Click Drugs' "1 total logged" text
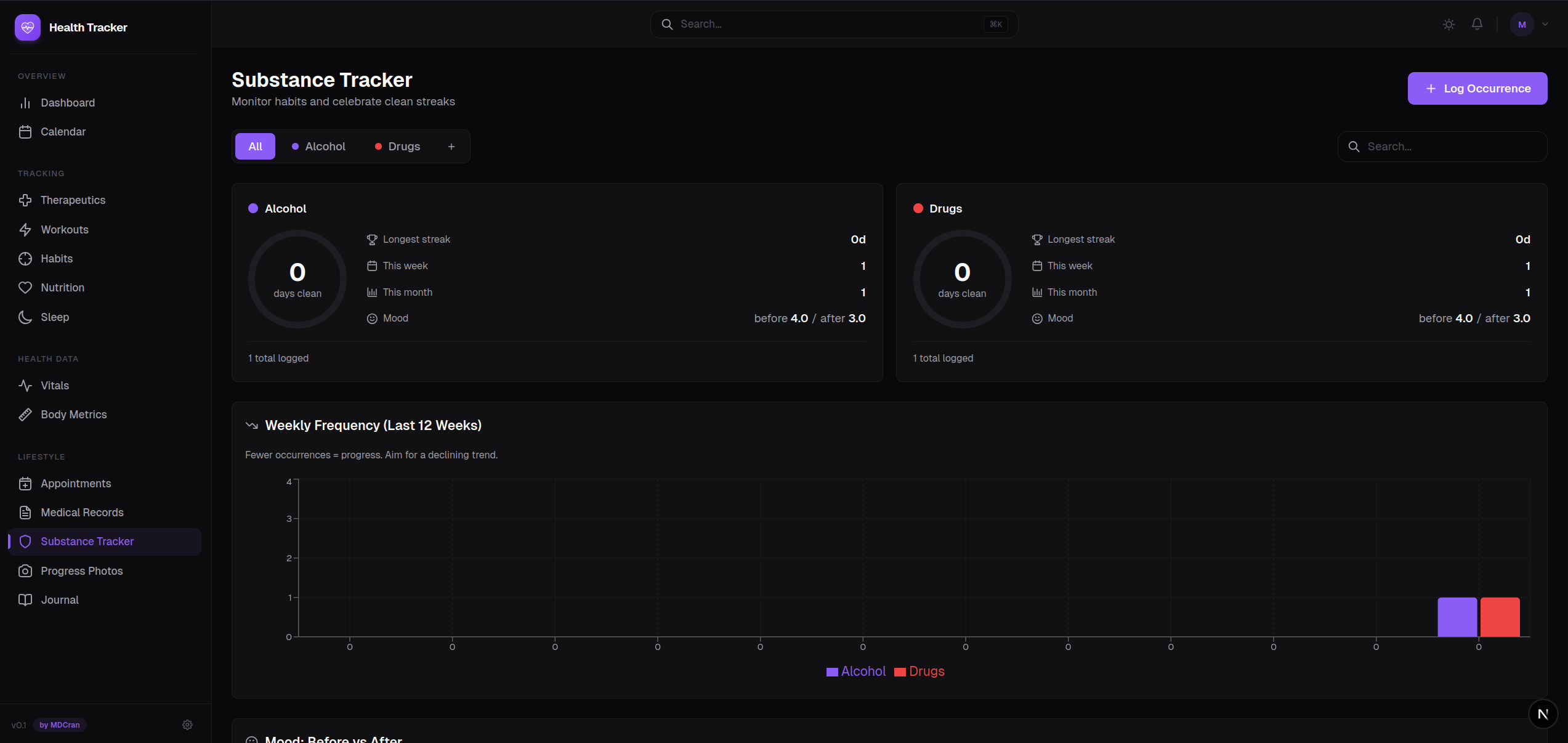The image size is (1568, 743). pos(943,359)
